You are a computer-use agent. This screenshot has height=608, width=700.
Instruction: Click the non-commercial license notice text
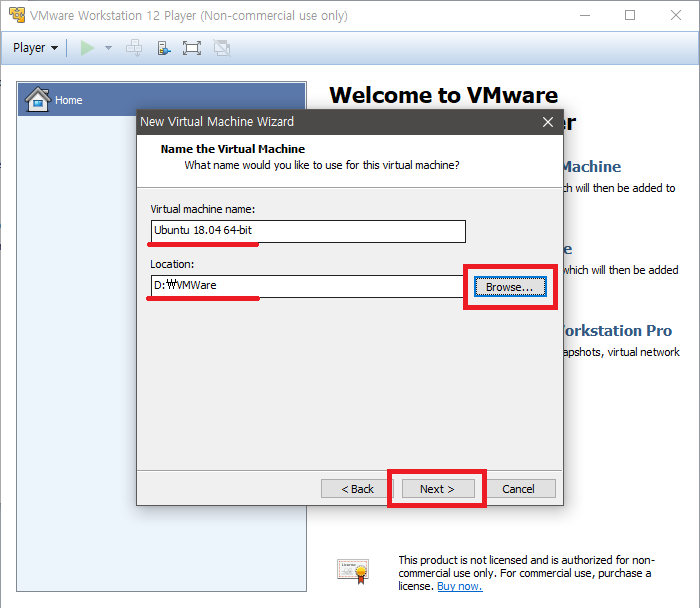point(526,573)
